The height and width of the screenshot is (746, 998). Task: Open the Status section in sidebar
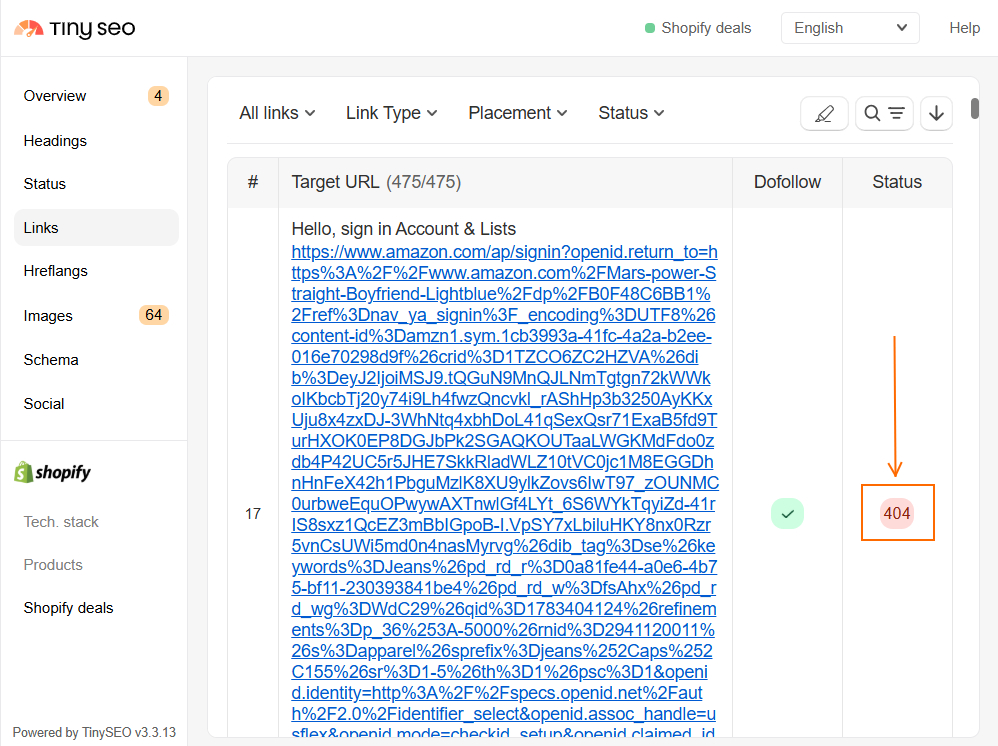tap(96, 184)
